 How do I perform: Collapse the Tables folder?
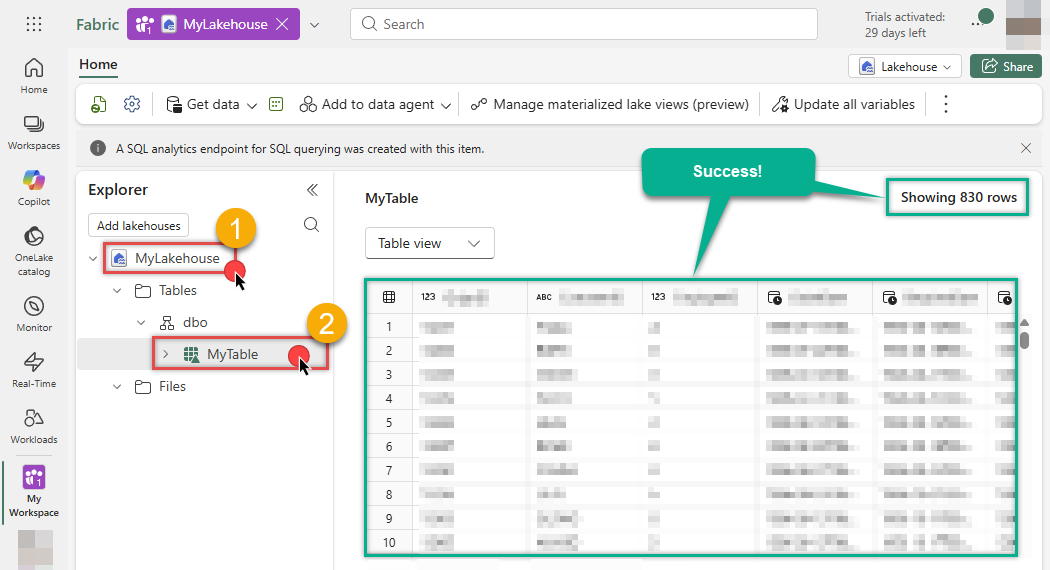pyautogui.click(x=117, y=291)
